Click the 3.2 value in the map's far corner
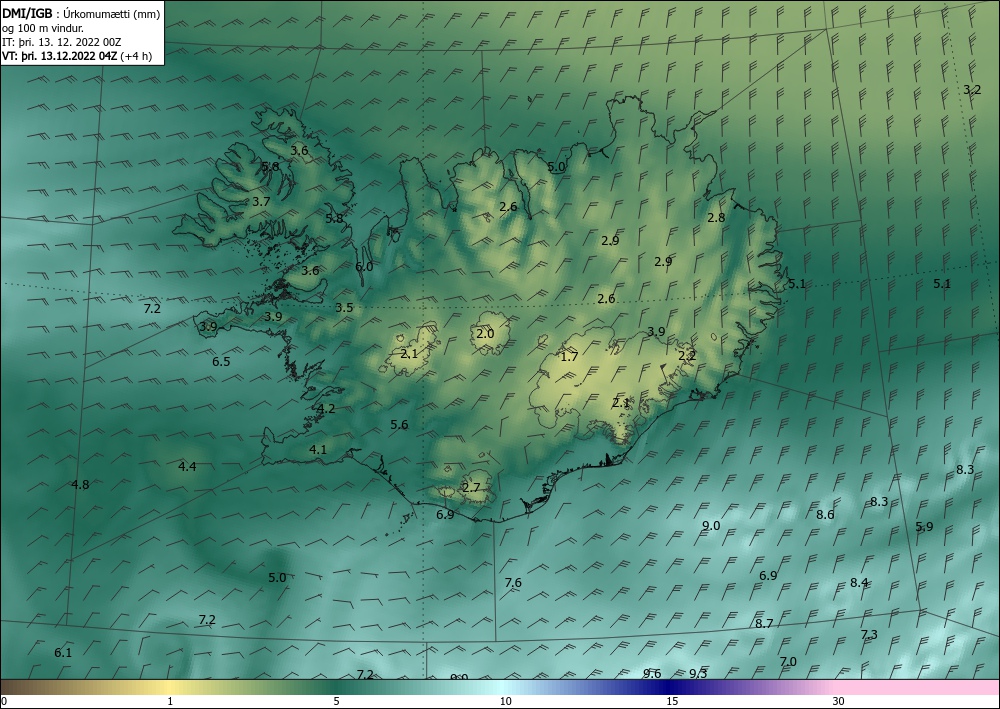1000x709 pixels. (972, 90)
